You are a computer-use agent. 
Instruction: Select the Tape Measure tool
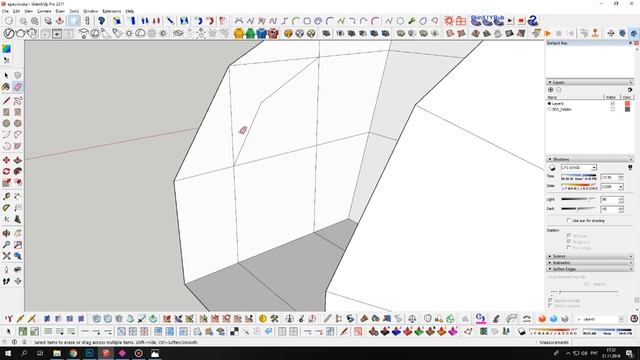point(6,196)
